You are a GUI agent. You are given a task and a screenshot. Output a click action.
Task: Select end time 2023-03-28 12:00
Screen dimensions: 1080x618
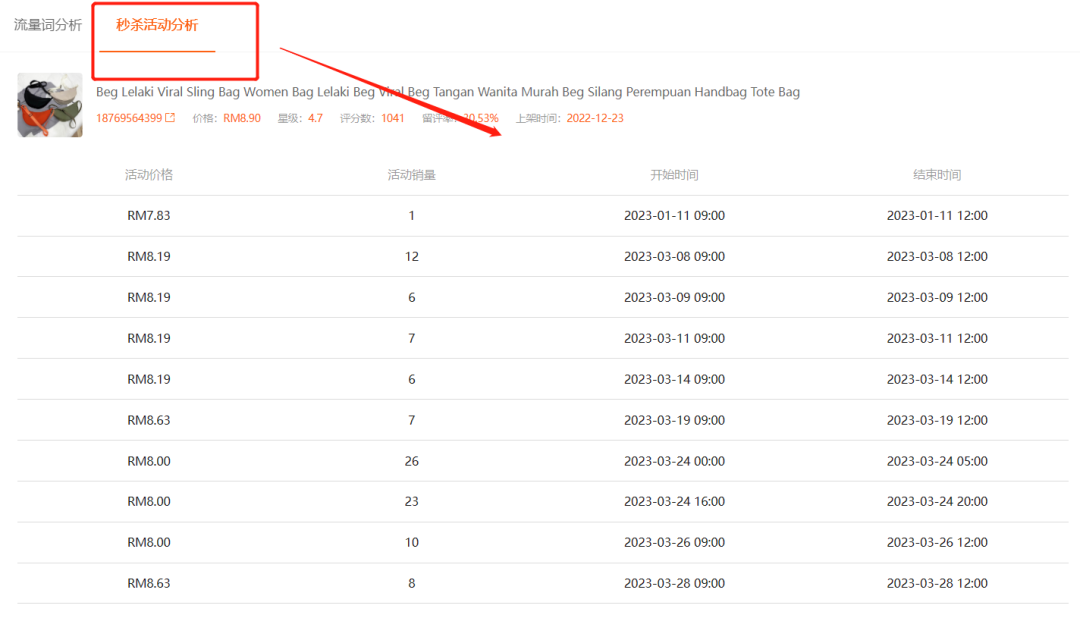(937, 584)
